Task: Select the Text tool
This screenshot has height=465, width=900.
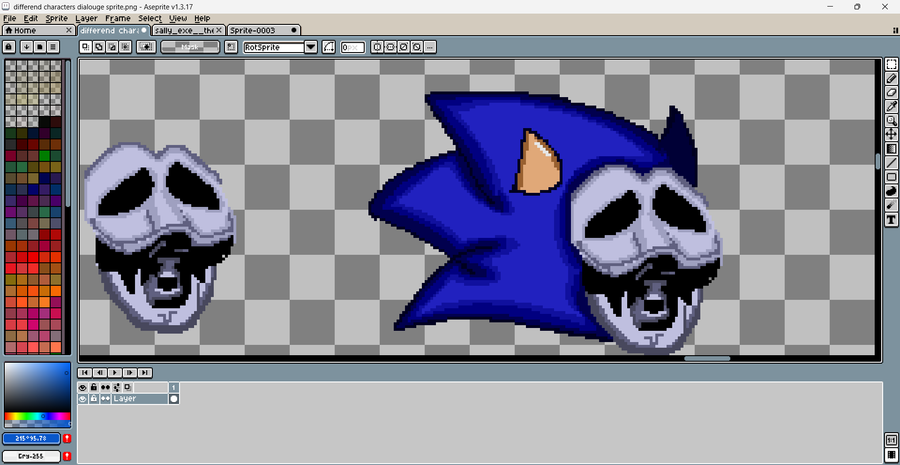Action: [x=891, y=219]
